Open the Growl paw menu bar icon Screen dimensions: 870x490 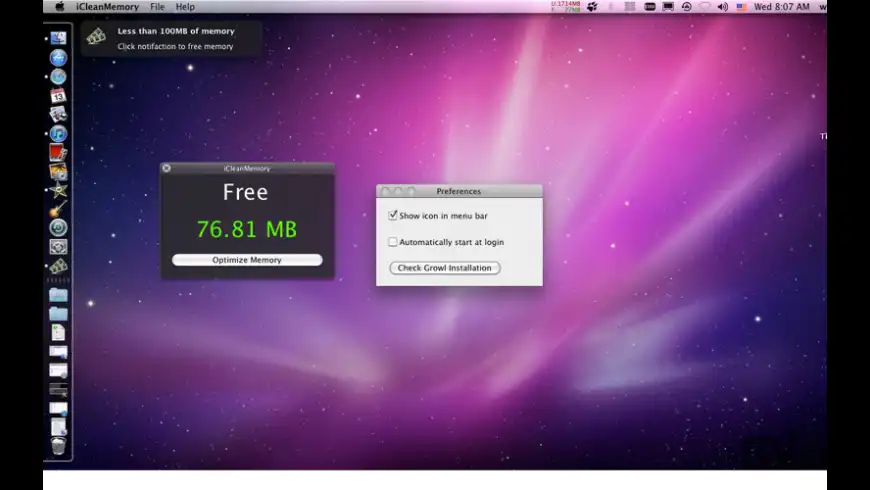[592, 7]
